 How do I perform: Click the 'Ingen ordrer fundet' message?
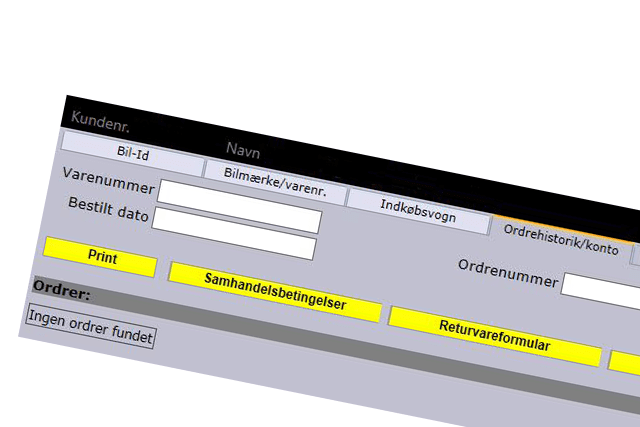pos(90,331)
